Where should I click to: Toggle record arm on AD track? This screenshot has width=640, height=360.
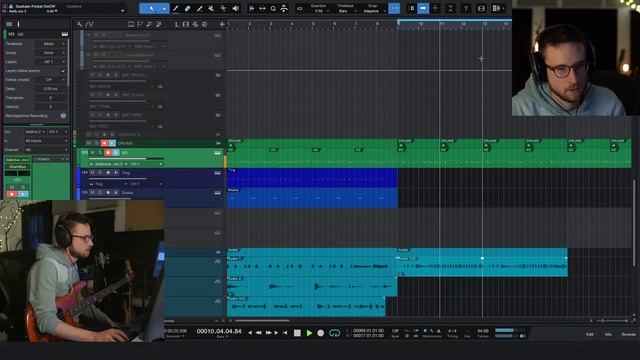[x=108, y=152]
